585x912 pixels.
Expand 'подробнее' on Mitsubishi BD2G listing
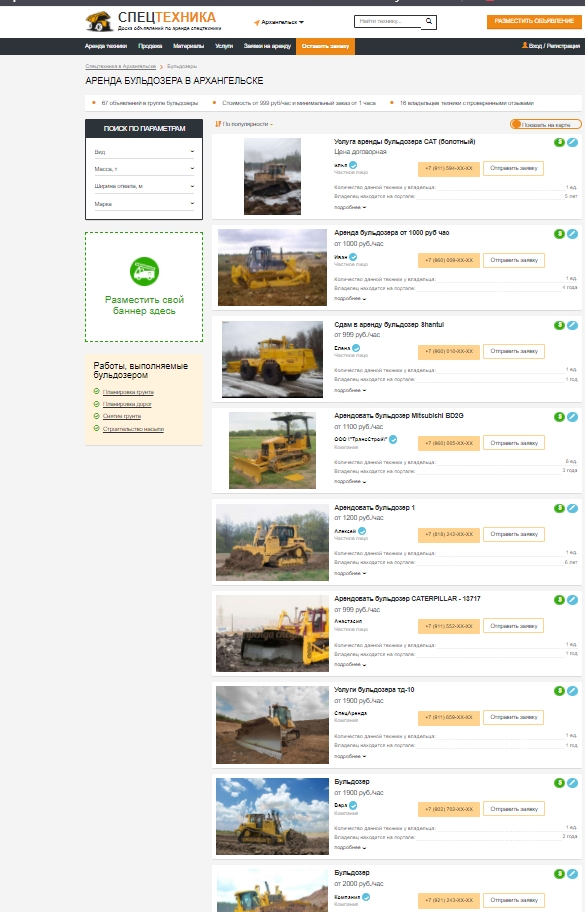coord(349,482)
